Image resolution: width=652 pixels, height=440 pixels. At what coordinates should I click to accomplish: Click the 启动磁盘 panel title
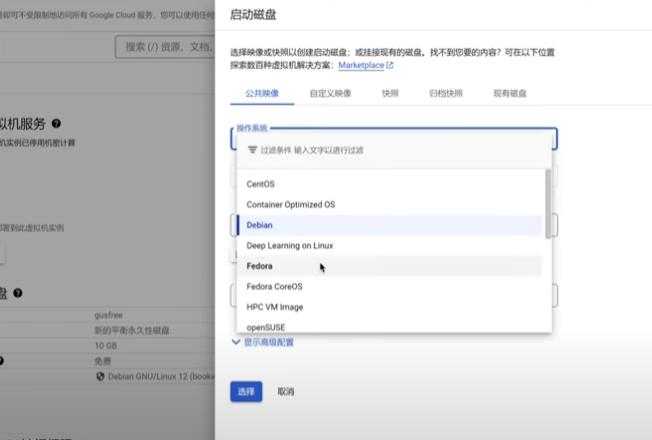point(253,15)
